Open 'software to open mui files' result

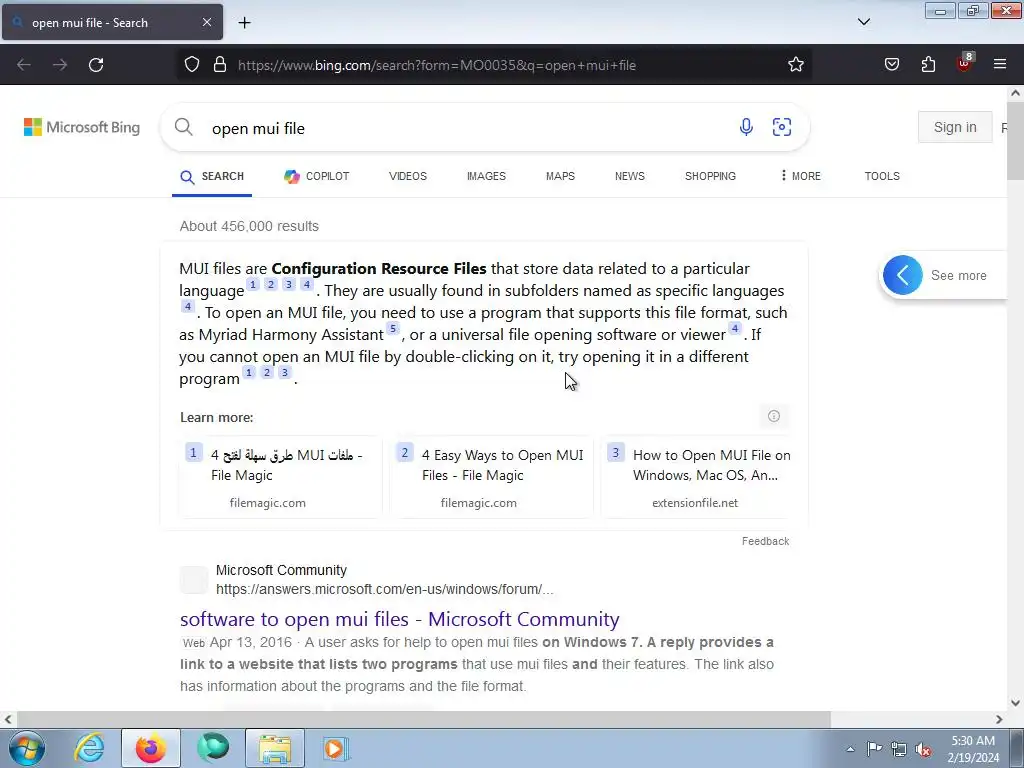(x=400, y=618)
